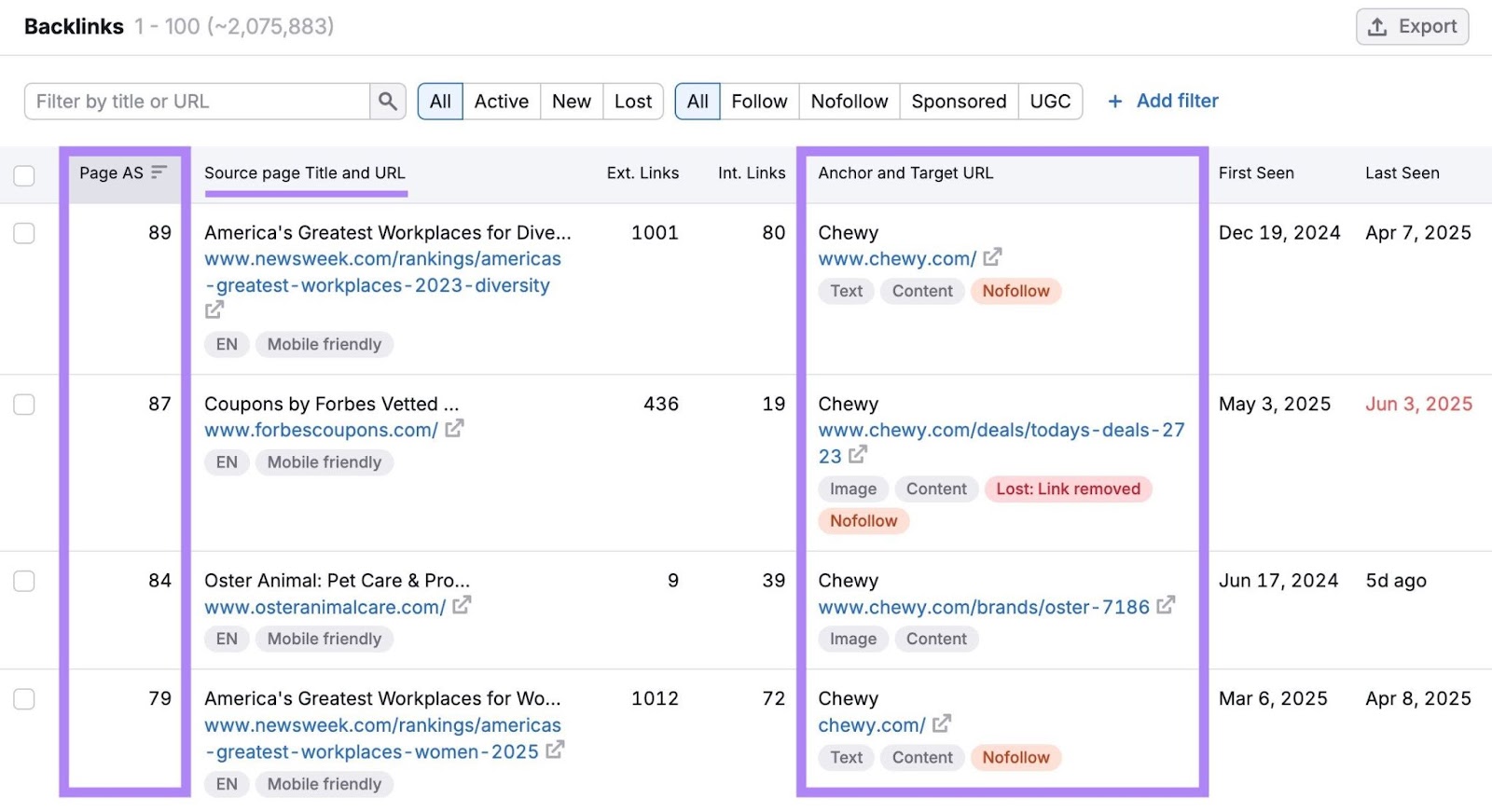Click the Sponsored link type filter
This screenshot has height=812, width=1492.
coord(959,102)
